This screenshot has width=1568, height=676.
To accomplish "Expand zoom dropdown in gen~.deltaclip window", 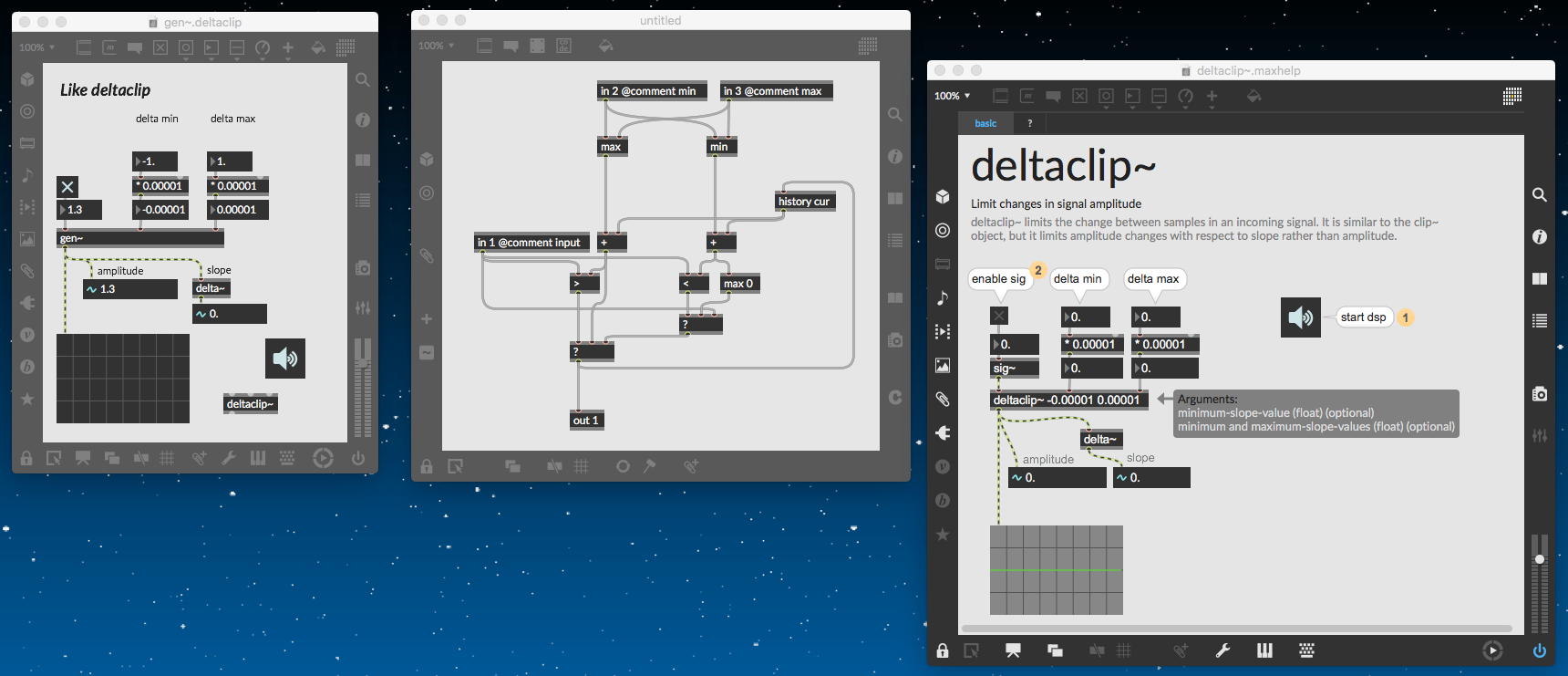I will (x=37, y=47).
